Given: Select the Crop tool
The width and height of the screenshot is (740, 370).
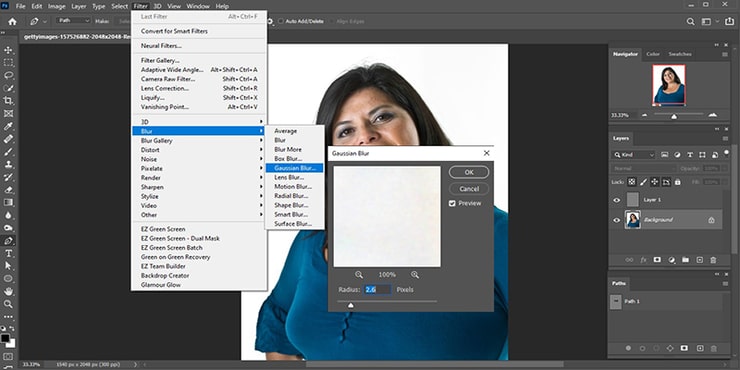Looking at the screenshot, I should [x=8, y=101].
